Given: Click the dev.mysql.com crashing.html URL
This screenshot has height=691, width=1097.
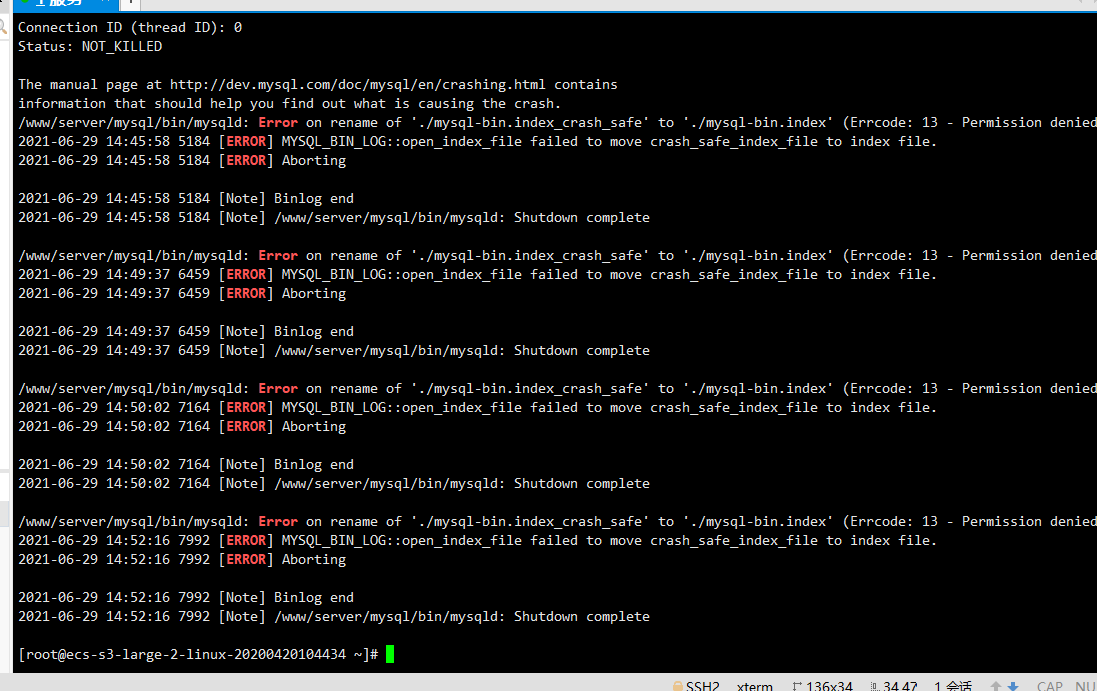Looking at the screenshot, I should pos(358,84).
